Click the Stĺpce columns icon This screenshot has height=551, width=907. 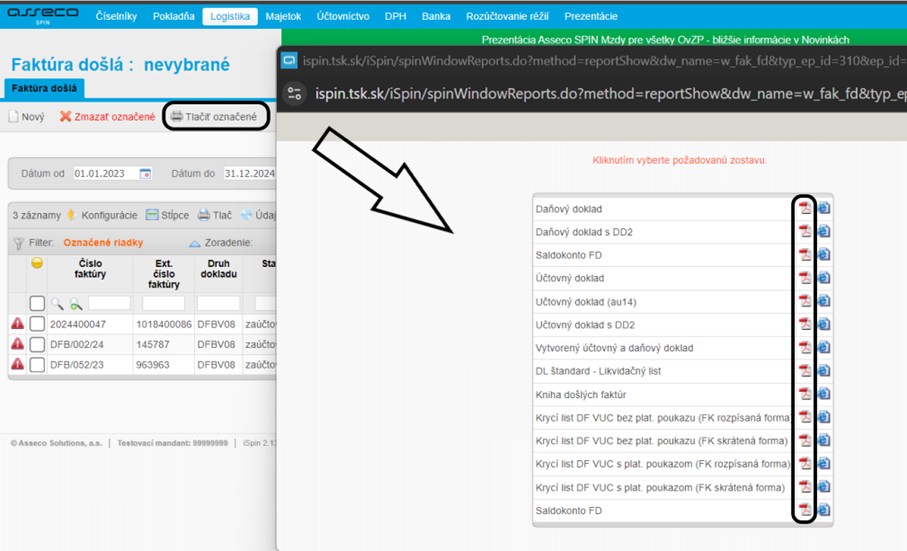pos(153,215)
